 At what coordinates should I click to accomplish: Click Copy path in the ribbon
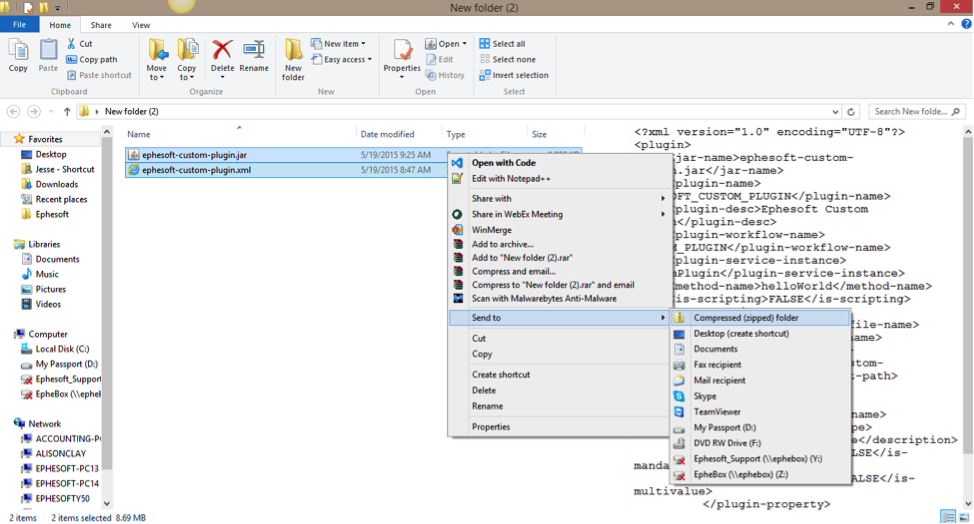[91, 60]
